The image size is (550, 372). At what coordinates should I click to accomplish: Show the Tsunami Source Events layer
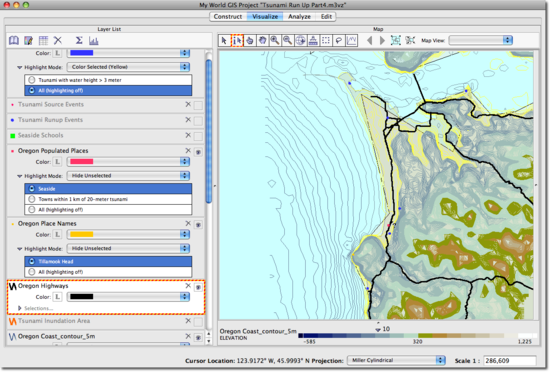pyautogui.click(x=198, y=105)
